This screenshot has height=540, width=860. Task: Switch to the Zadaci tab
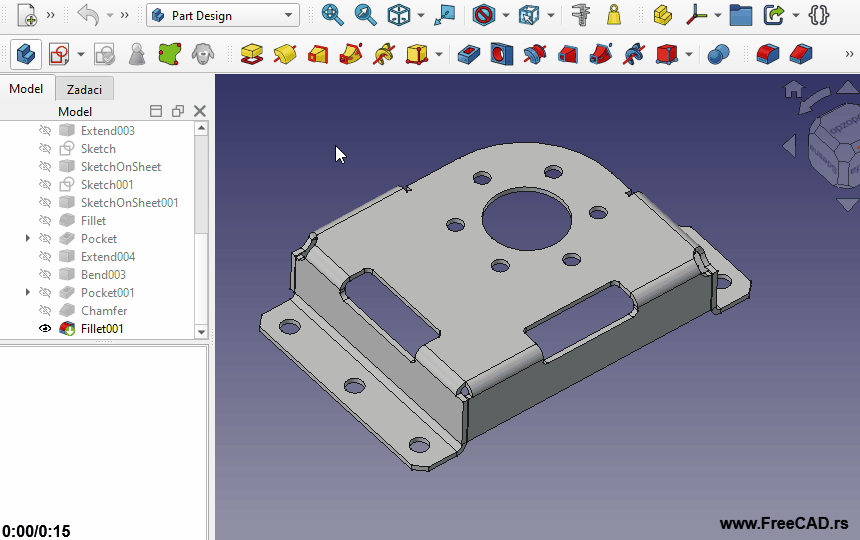click(84, 89)
